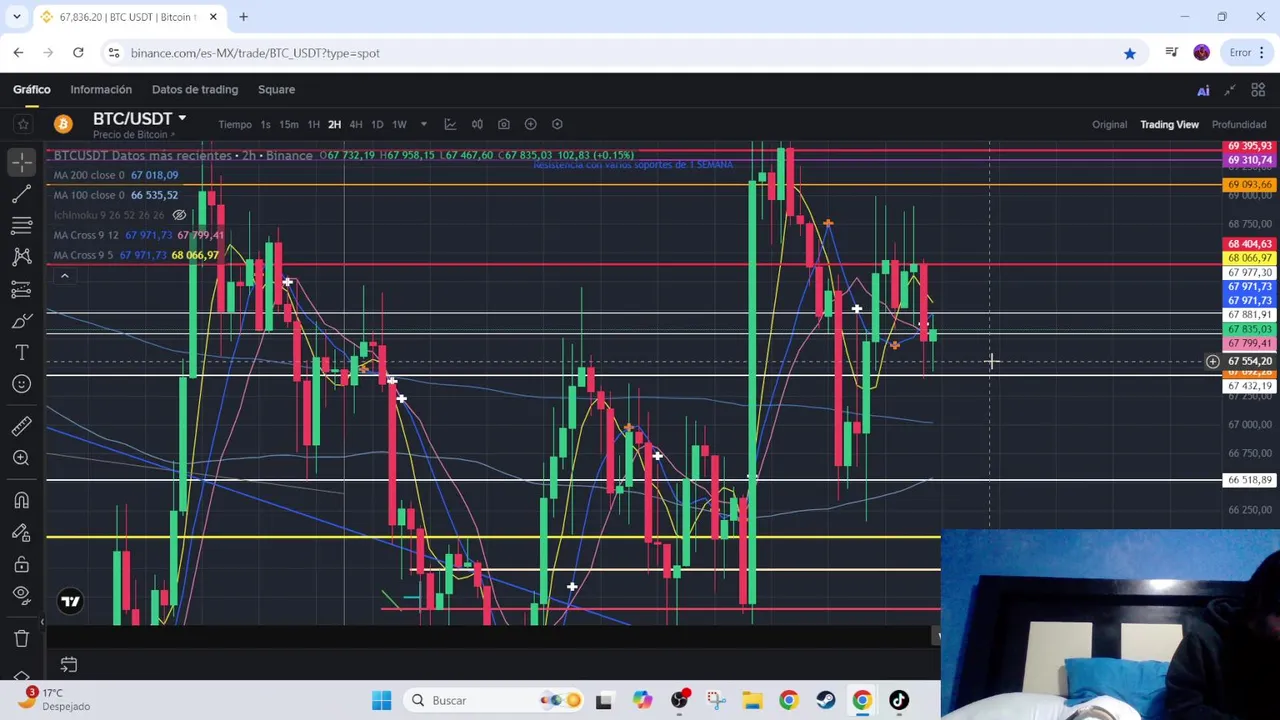
Task: Switch chart interval to 1H
Action: point(313,124)
